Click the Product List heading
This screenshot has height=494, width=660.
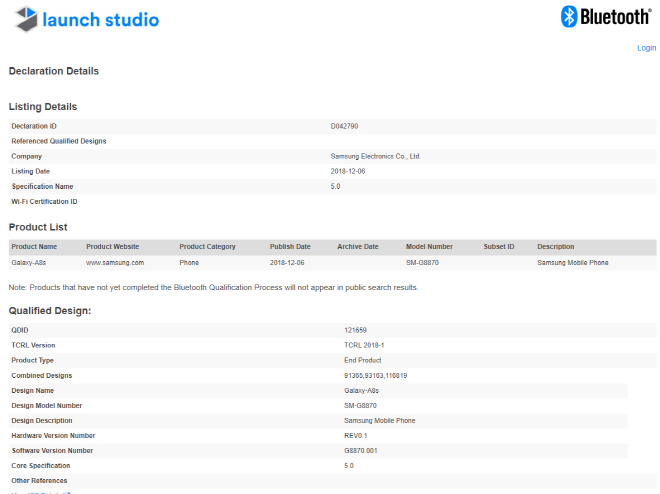[38, 227]
